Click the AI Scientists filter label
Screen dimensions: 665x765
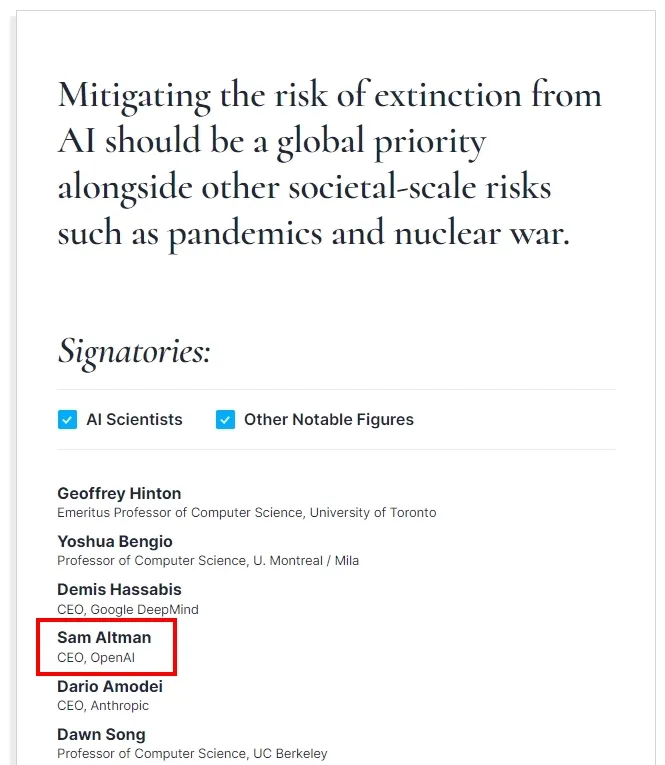pos(134,420)
